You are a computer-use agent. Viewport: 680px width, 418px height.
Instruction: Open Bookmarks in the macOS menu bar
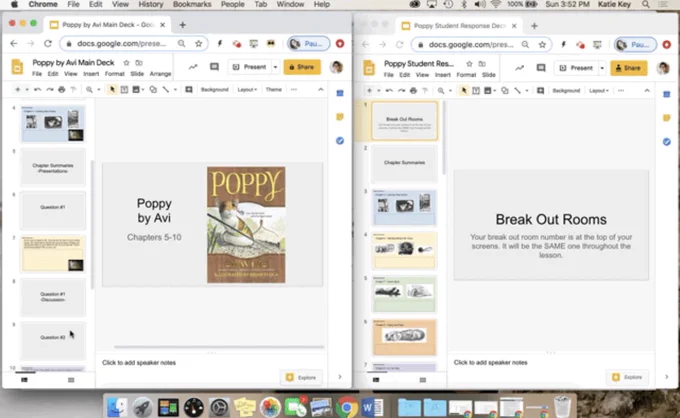pos(192,4)
